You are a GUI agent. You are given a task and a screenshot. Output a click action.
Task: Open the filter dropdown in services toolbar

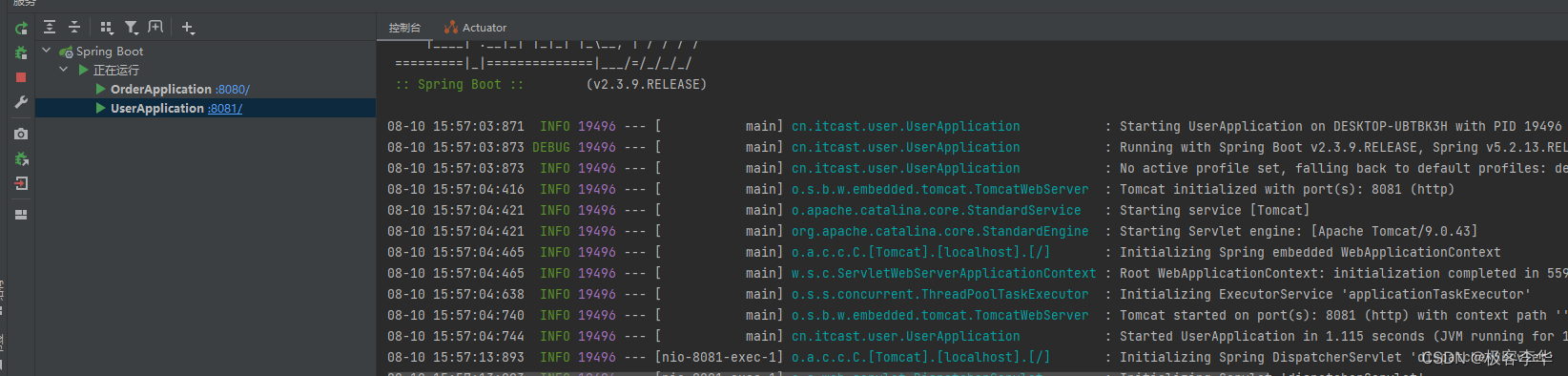click(x=132, y=28)
